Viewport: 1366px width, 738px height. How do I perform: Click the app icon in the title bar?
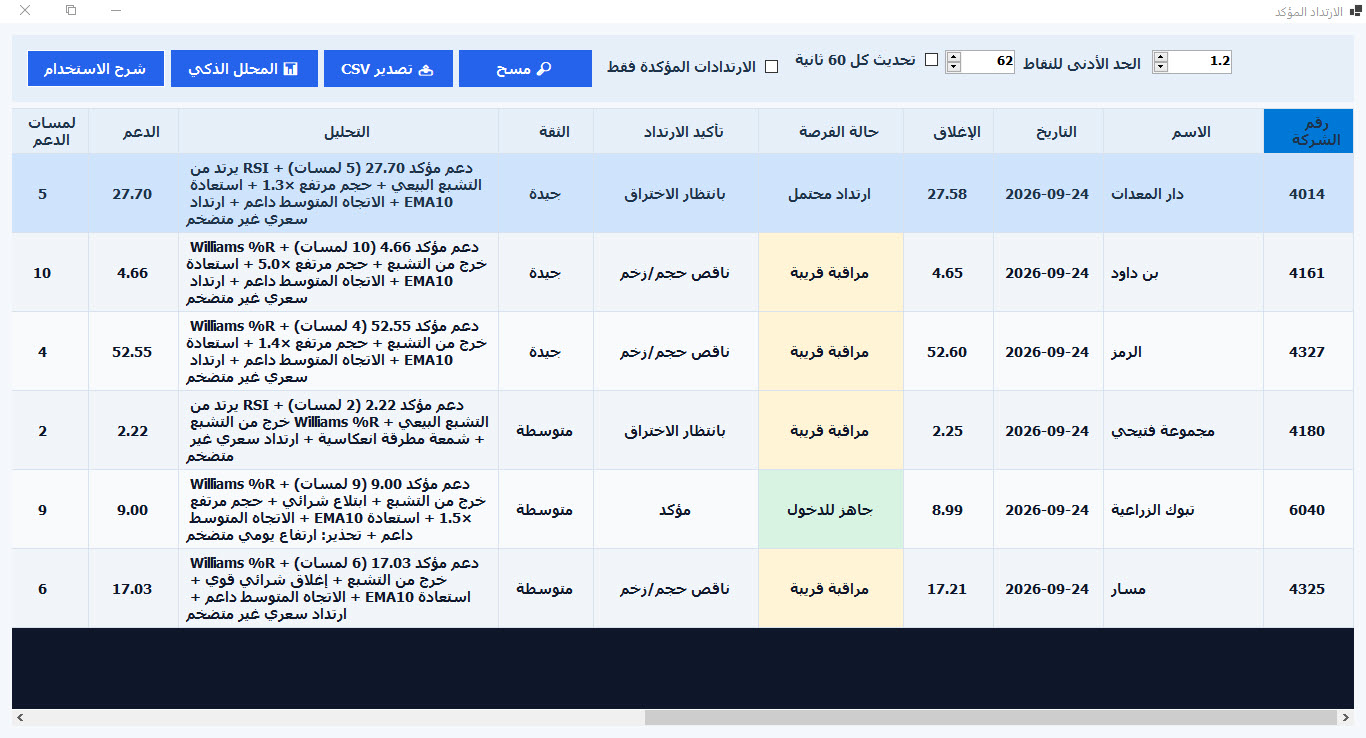point(1355,10)
